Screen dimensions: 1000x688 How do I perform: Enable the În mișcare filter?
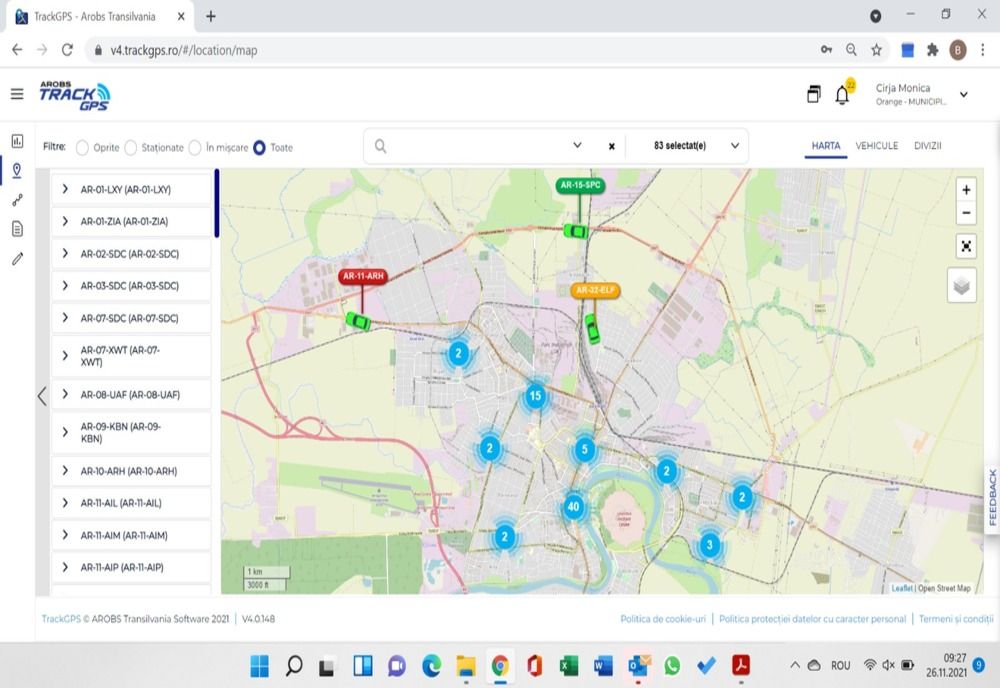coord(195,147)
